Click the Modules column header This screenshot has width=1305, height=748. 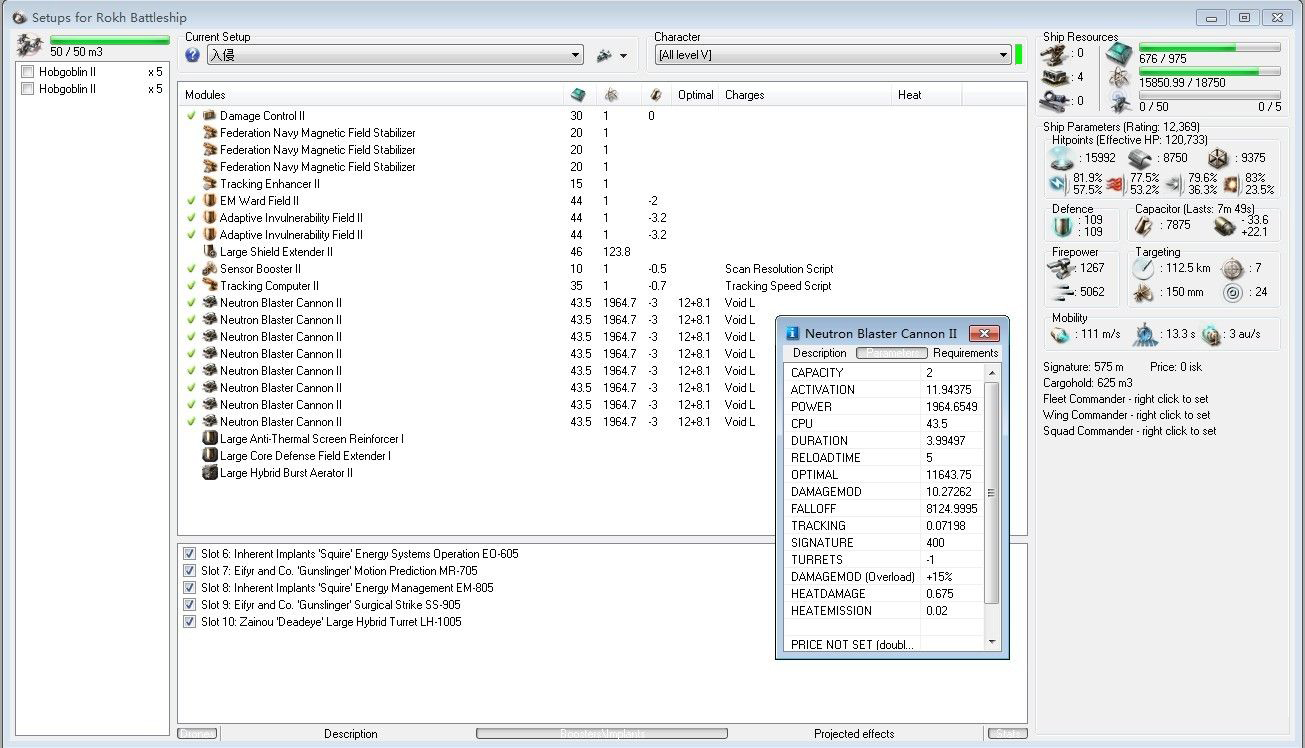pos(372,95)
